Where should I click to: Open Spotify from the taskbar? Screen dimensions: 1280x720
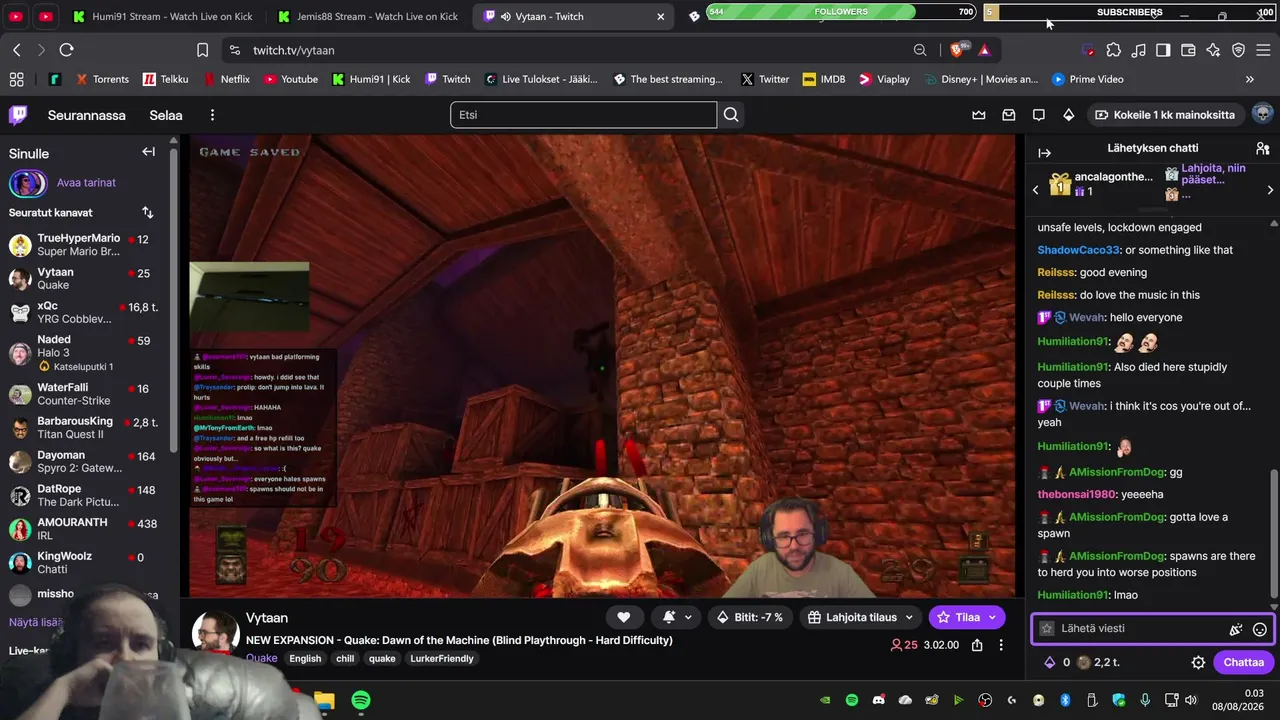pyautogui.click(x=361, y=700)
